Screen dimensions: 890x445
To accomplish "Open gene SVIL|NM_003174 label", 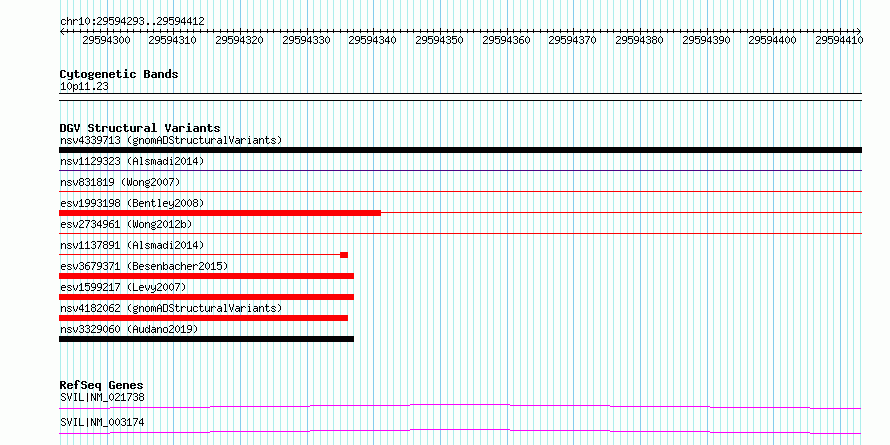I will tap(102, 423).
